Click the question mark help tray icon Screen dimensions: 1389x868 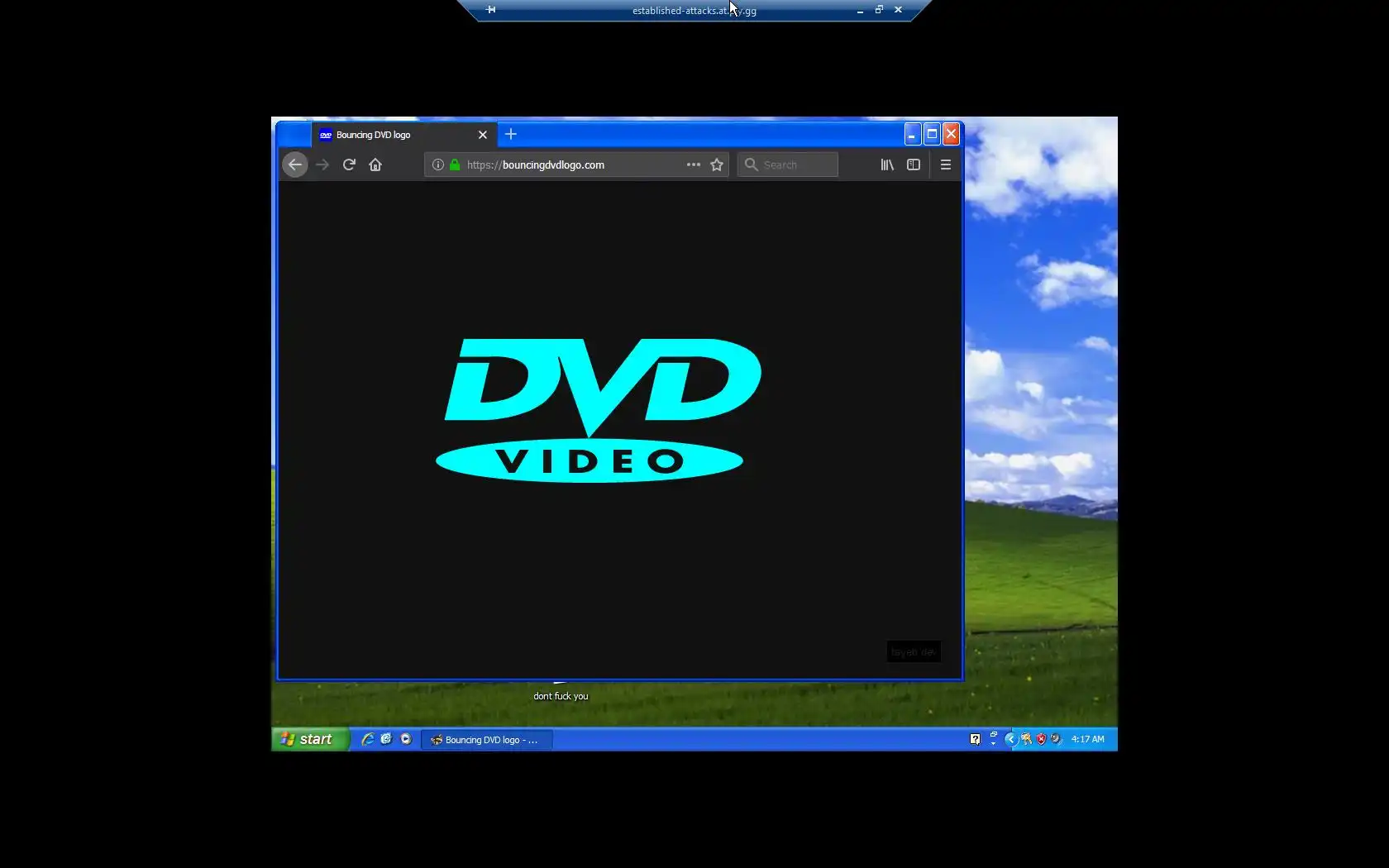975,739
